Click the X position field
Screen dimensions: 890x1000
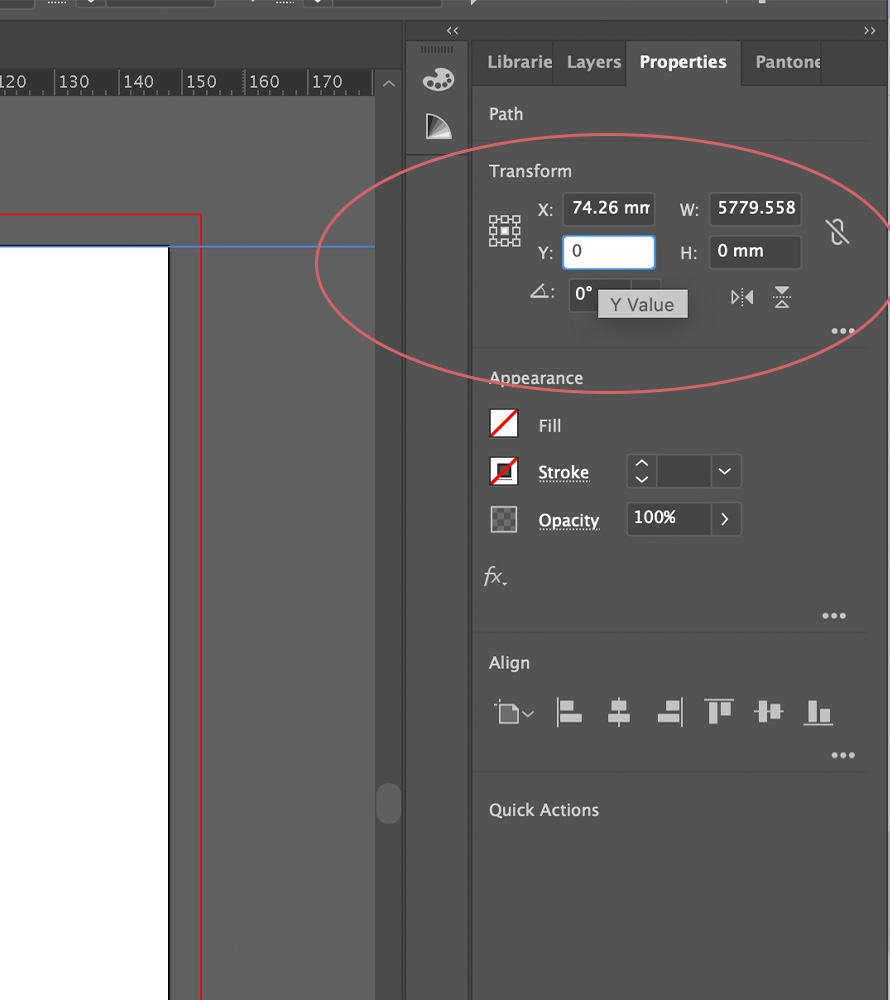pyautogui.click(x=609, y=209)
